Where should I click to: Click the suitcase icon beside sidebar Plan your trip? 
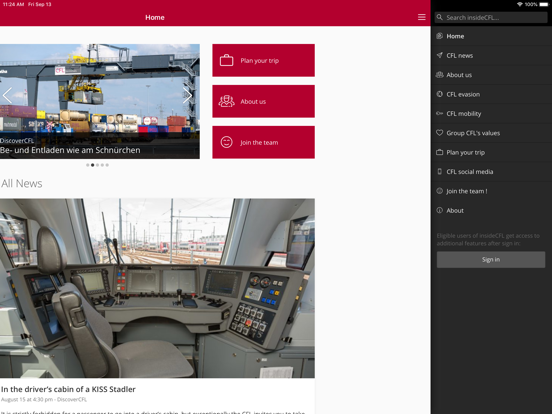point(439,152)
